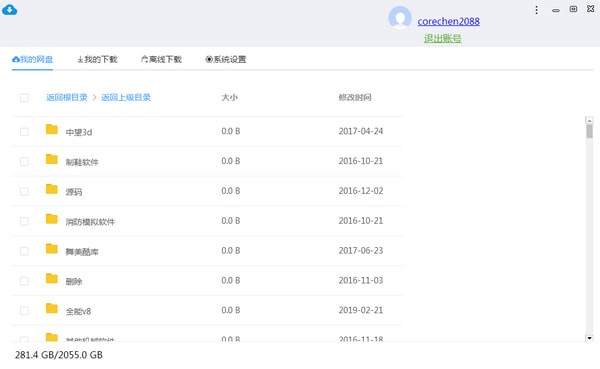The image size is (600, 369).
Task: Click the blue cloud download app logo
Action: pos(10,10)
